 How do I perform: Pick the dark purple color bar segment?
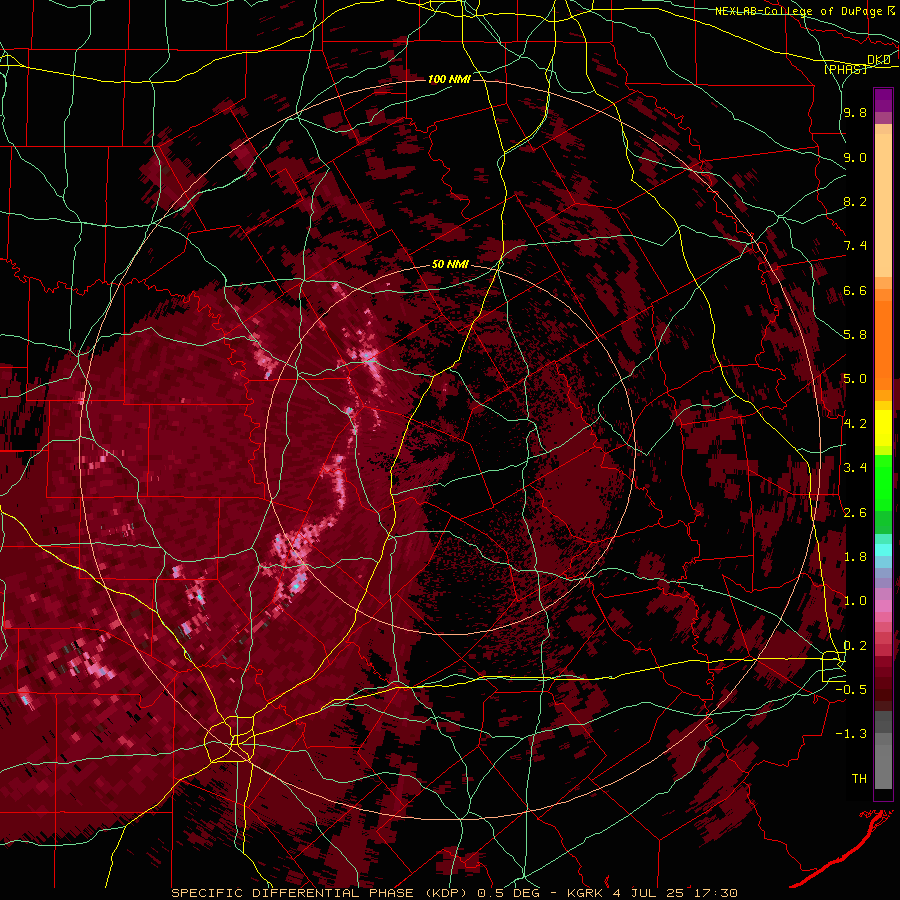883,100
